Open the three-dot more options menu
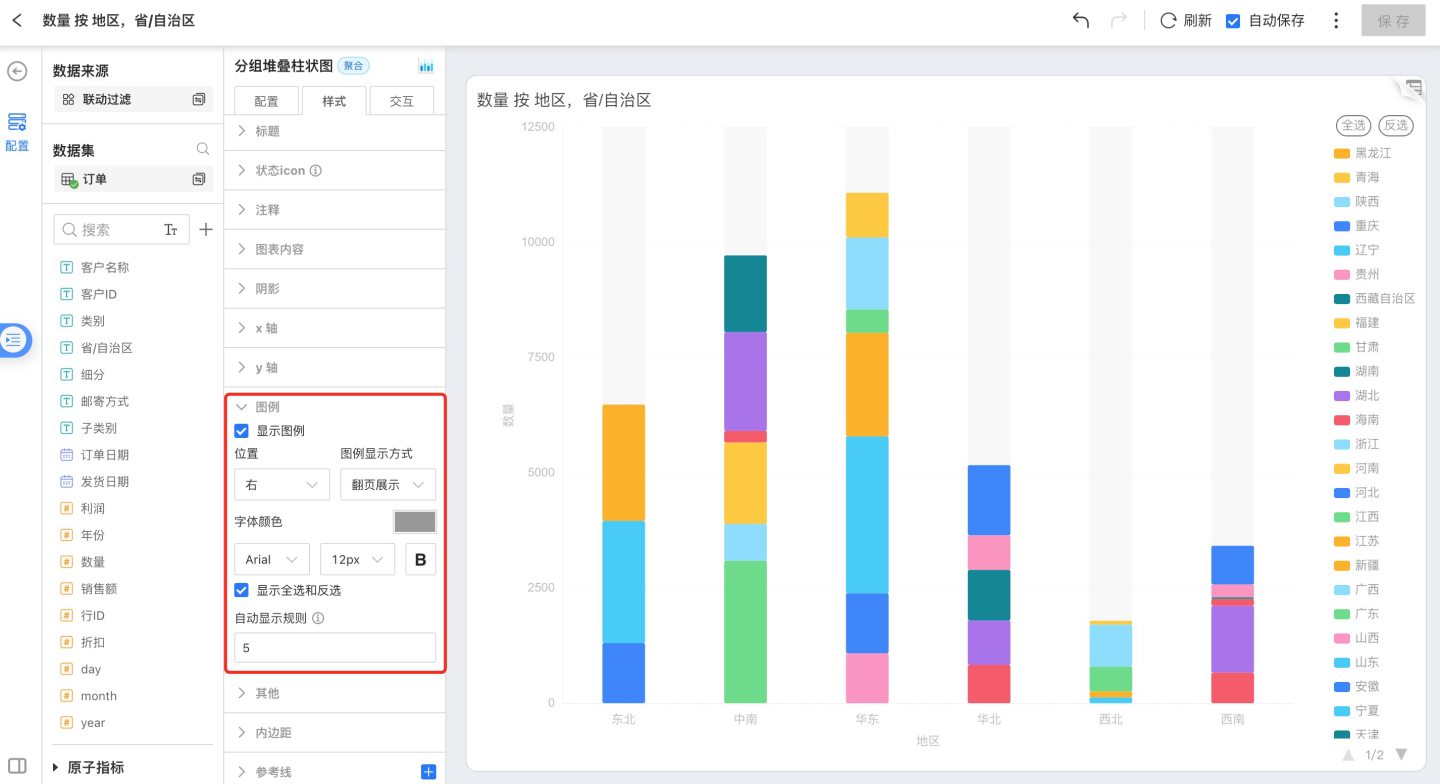 tap(1336, 20)
